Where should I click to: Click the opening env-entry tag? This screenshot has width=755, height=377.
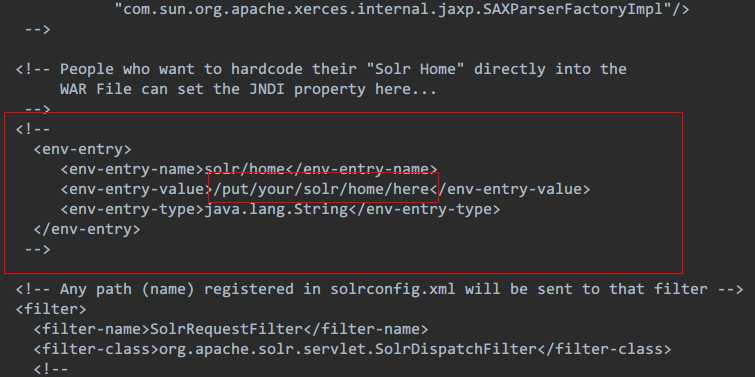[82, 149]
